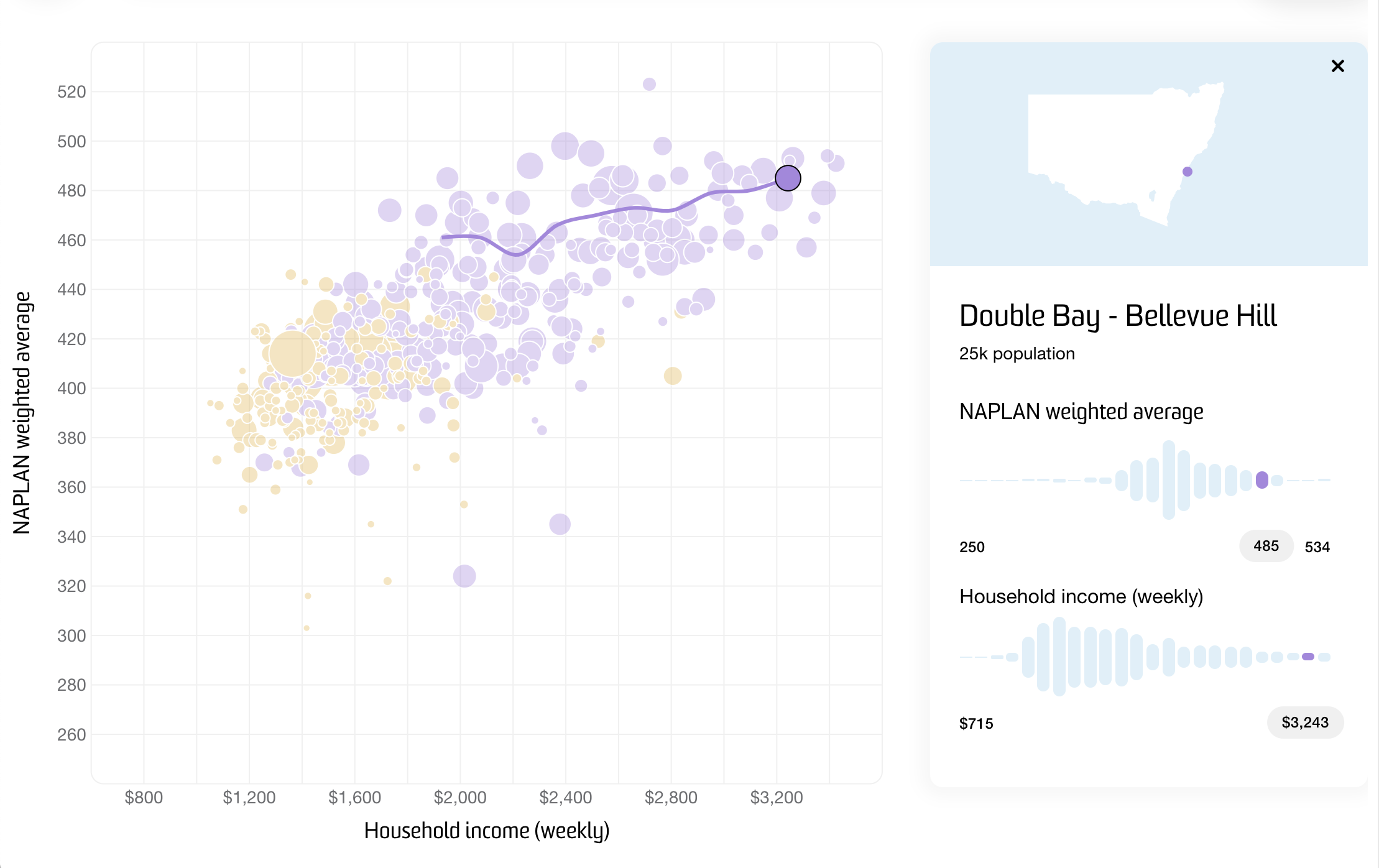Click highlighted purple bar in NAPLAN histogram

point(1261,480)
